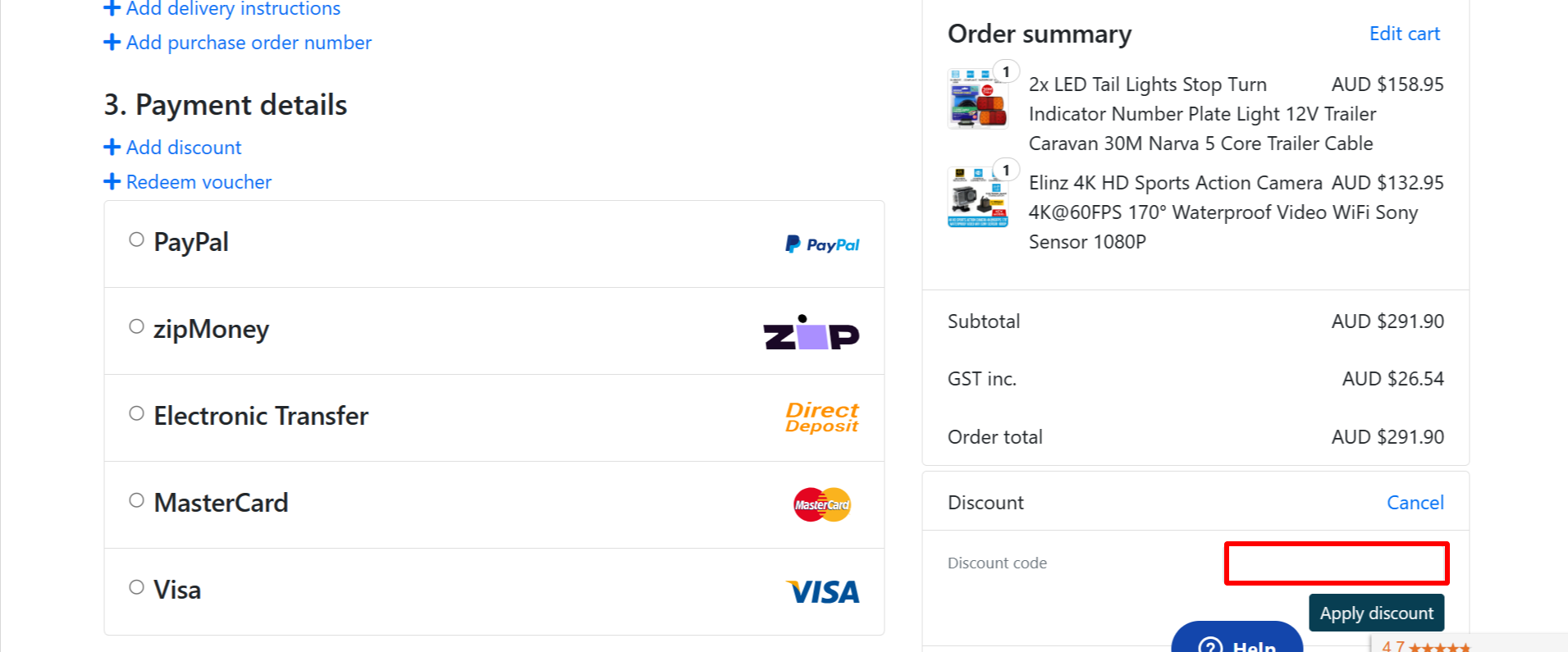
Task: Click the MasterCard logo icon
Action: click(821, 504)
